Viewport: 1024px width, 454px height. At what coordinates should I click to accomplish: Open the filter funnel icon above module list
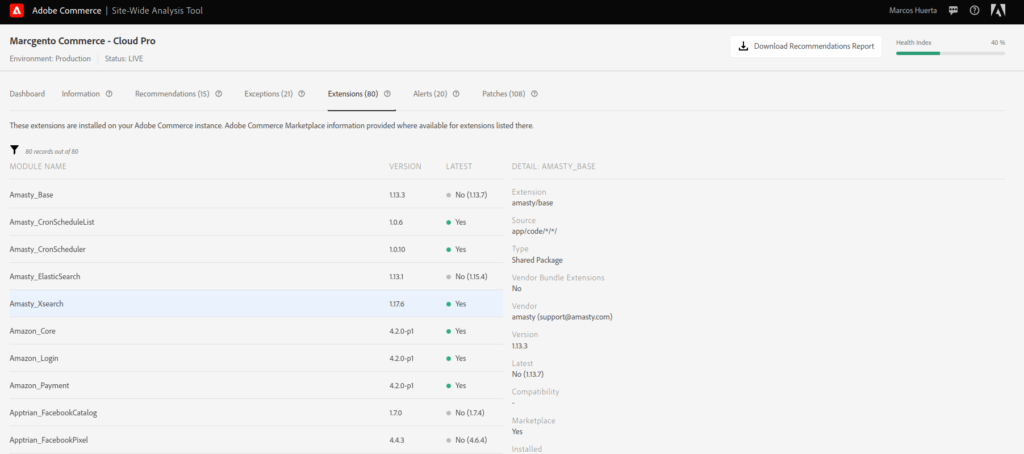pos(14,150)
